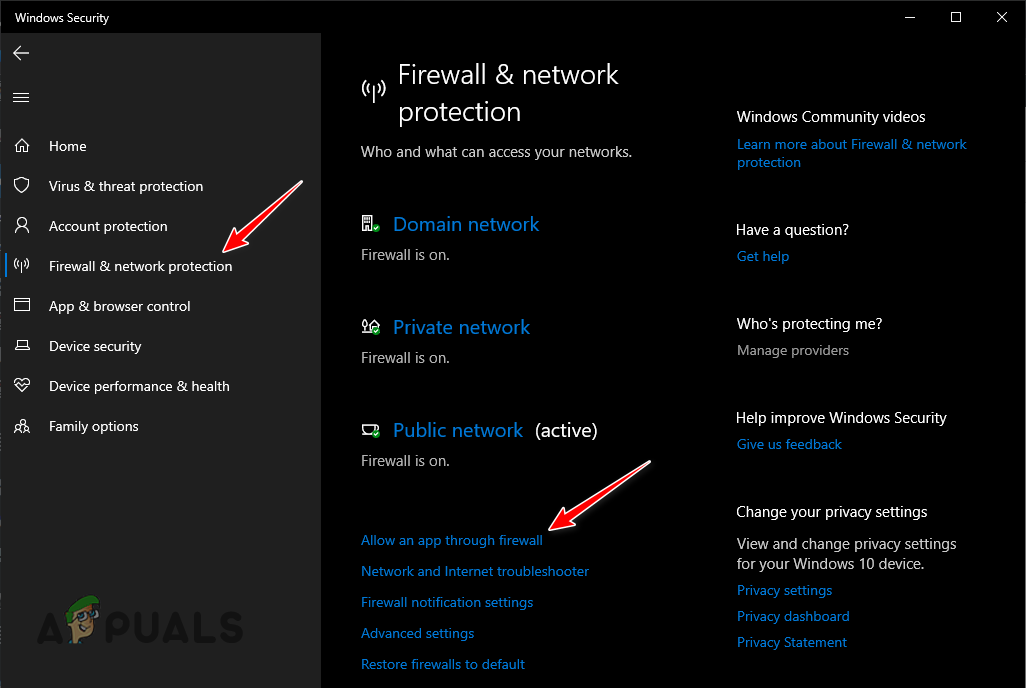Image resolution: width=1026 pixels, height=688 pixels.
Task: Open Private network settings
Action: tap(461, 327)
